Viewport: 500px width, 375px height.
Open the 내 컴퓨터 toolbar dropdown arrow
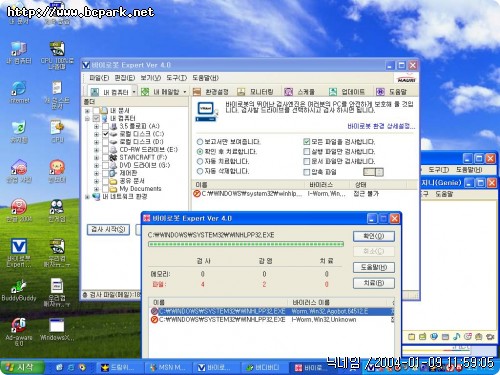click(134, 92)
